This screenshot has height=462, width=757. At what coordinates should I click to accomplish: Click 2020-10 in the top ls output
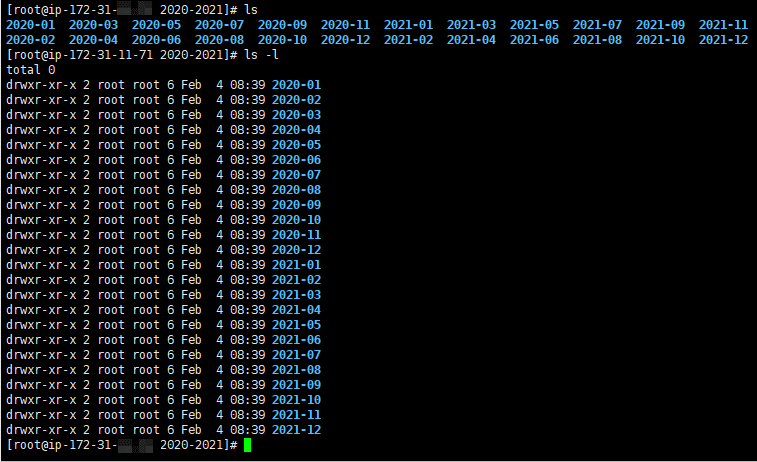point(282,40)
